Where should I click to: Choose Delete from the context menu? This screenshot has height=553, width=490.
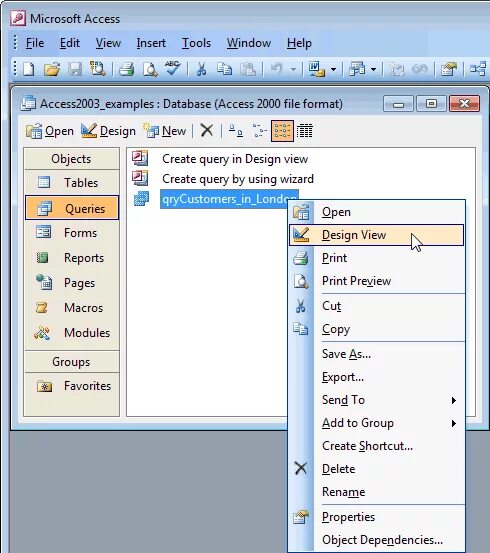click(x=376, y=469)
